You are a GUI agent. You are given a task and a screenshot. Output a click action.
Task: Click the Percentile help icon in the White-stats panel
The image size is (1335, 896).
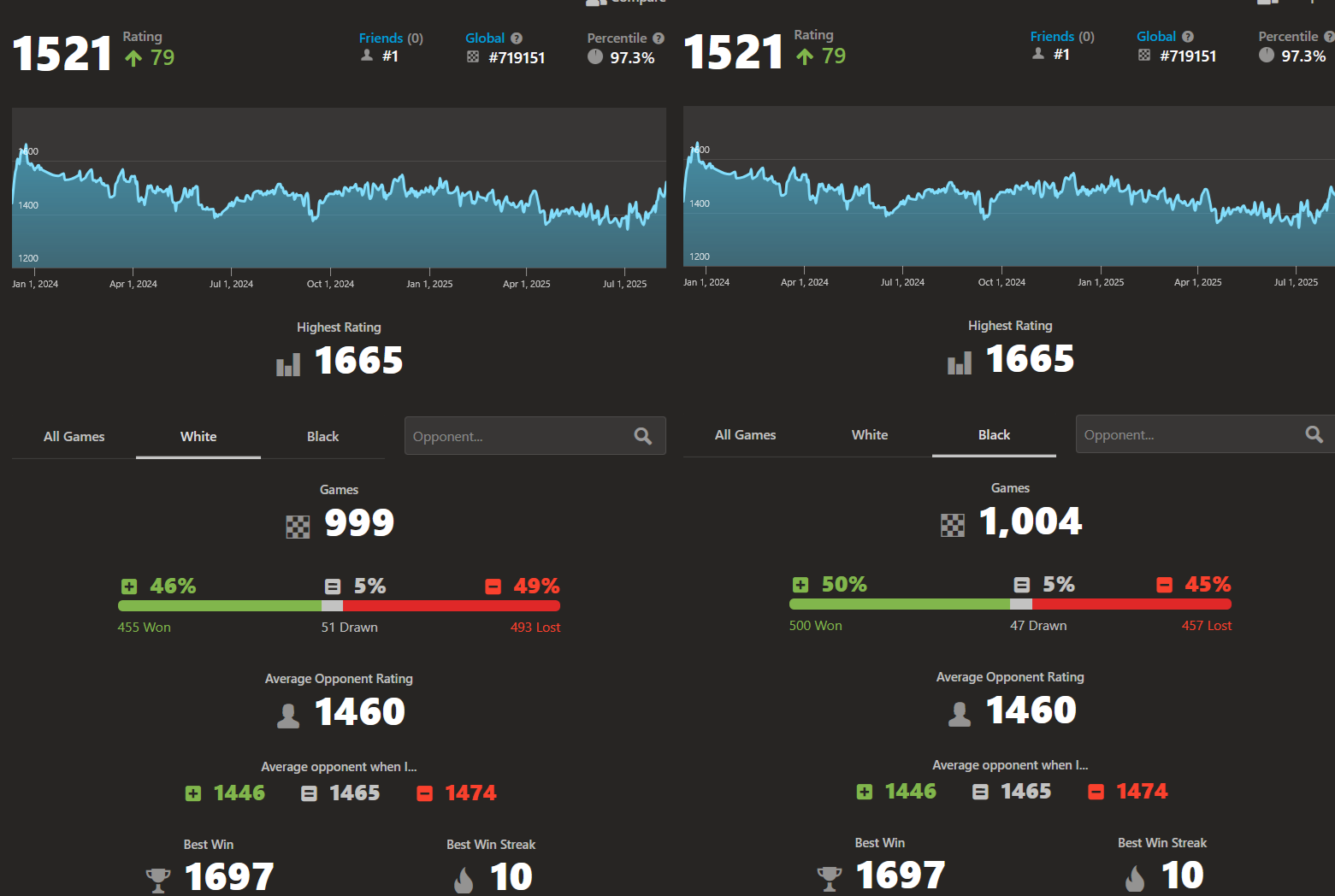659,38
